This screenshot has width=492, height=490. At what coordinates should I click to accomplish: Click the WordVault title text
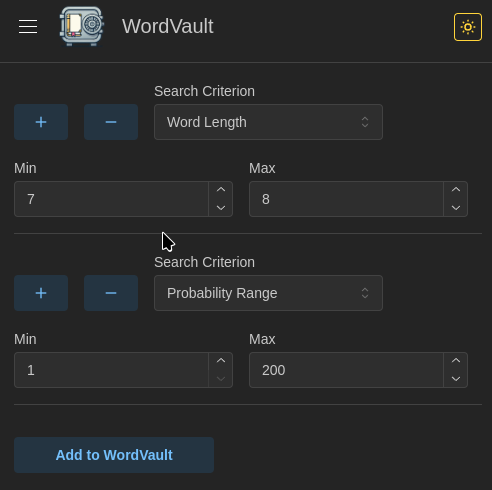[168, 26]
